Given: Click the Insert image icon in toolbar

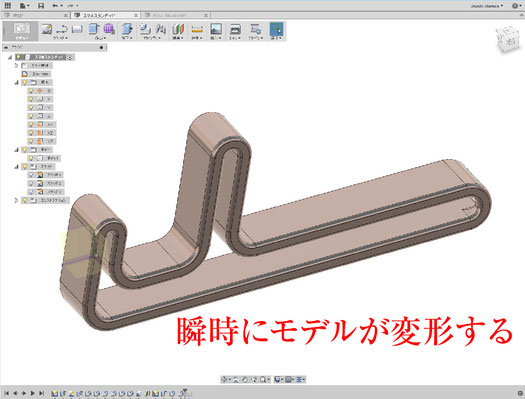Looking at the screenshot, I should click(x=216, y=29).
